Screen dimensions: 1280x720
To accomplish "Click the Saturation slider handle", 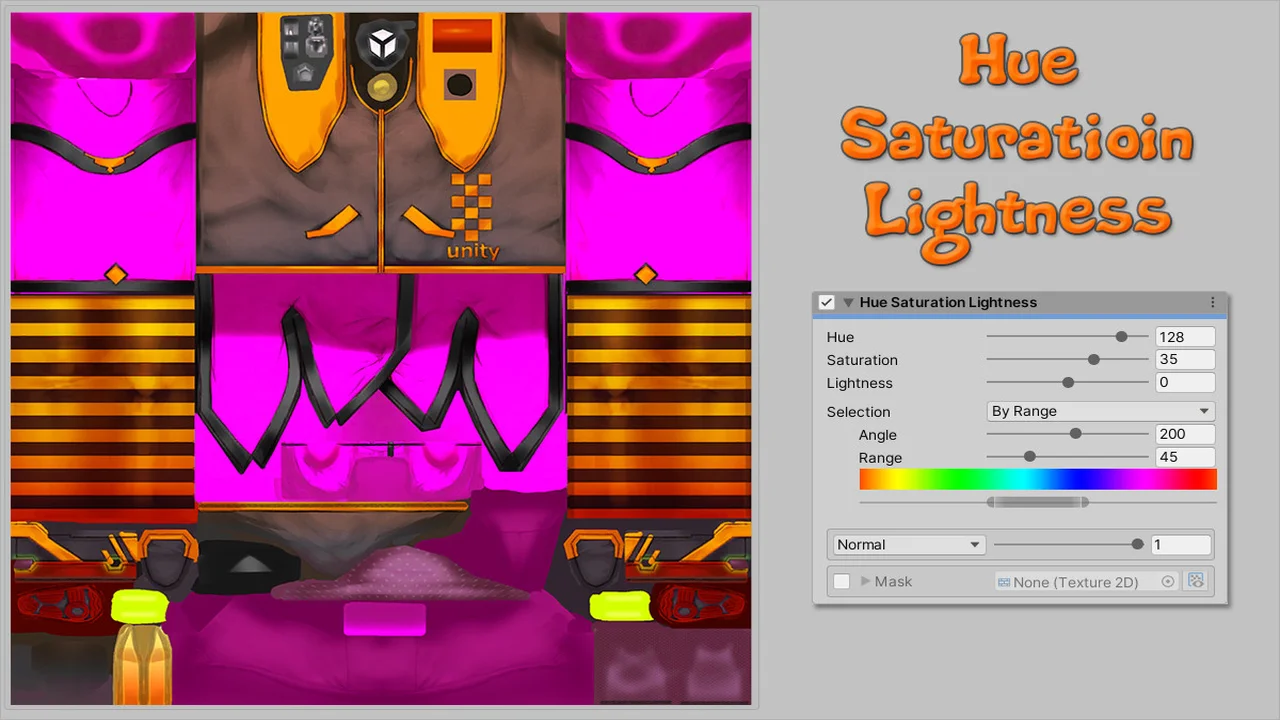I will 1093,360.
